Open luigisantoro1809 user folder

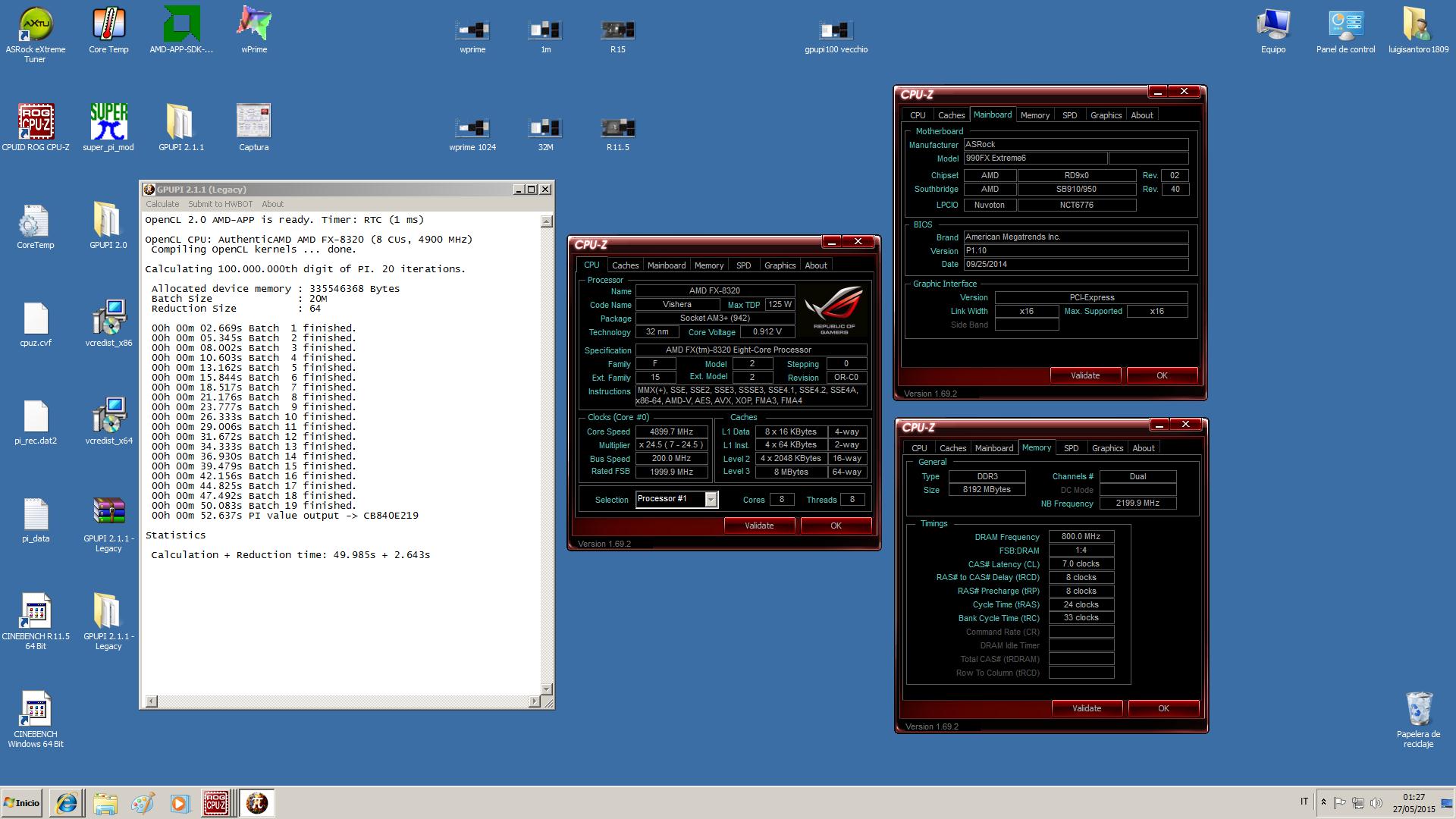(1418, 30)
